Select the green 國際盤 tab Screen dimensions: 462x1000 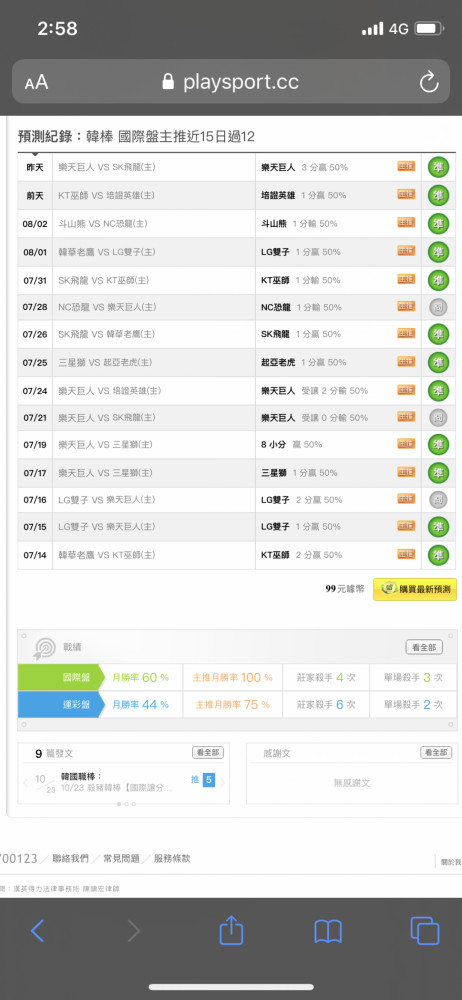[x=61, y=677]
